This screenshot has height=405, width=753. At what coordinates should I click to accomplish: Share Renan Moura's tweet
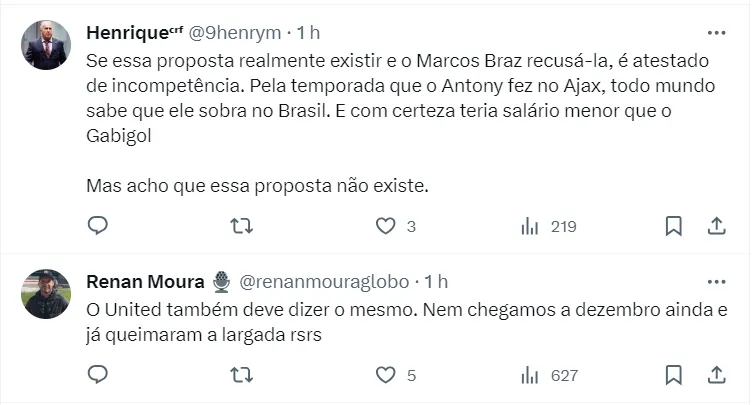pyautogui.click(x=716, y=375)
